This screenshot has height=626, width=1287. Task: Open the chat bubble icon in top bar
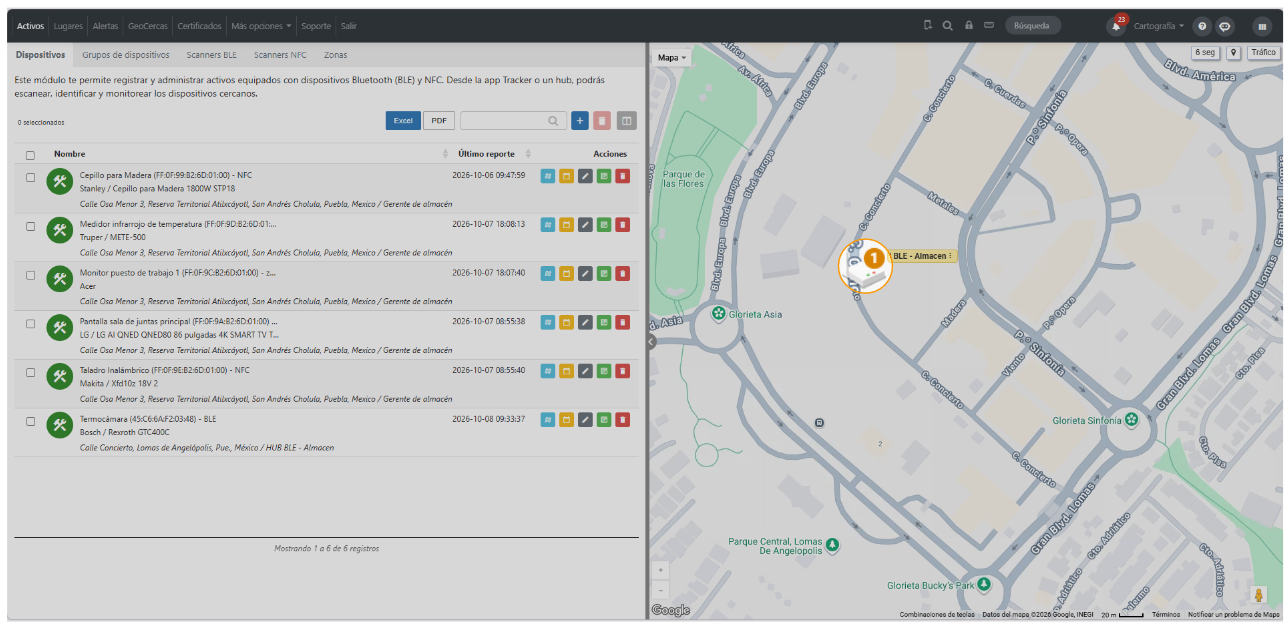[1225, 26]
